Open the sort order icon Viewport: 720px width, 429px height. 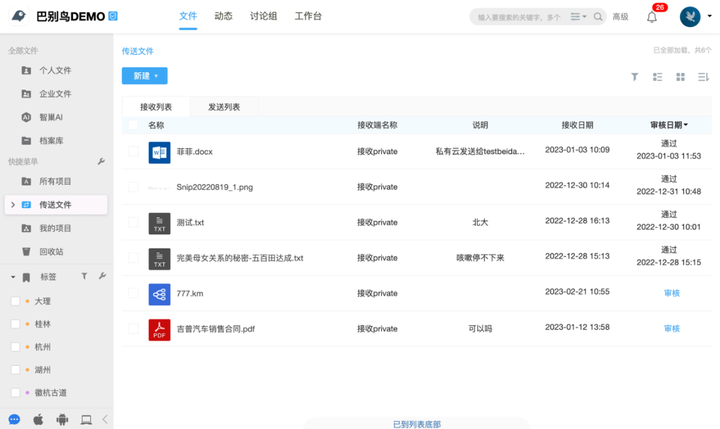[x=703, y=77]
